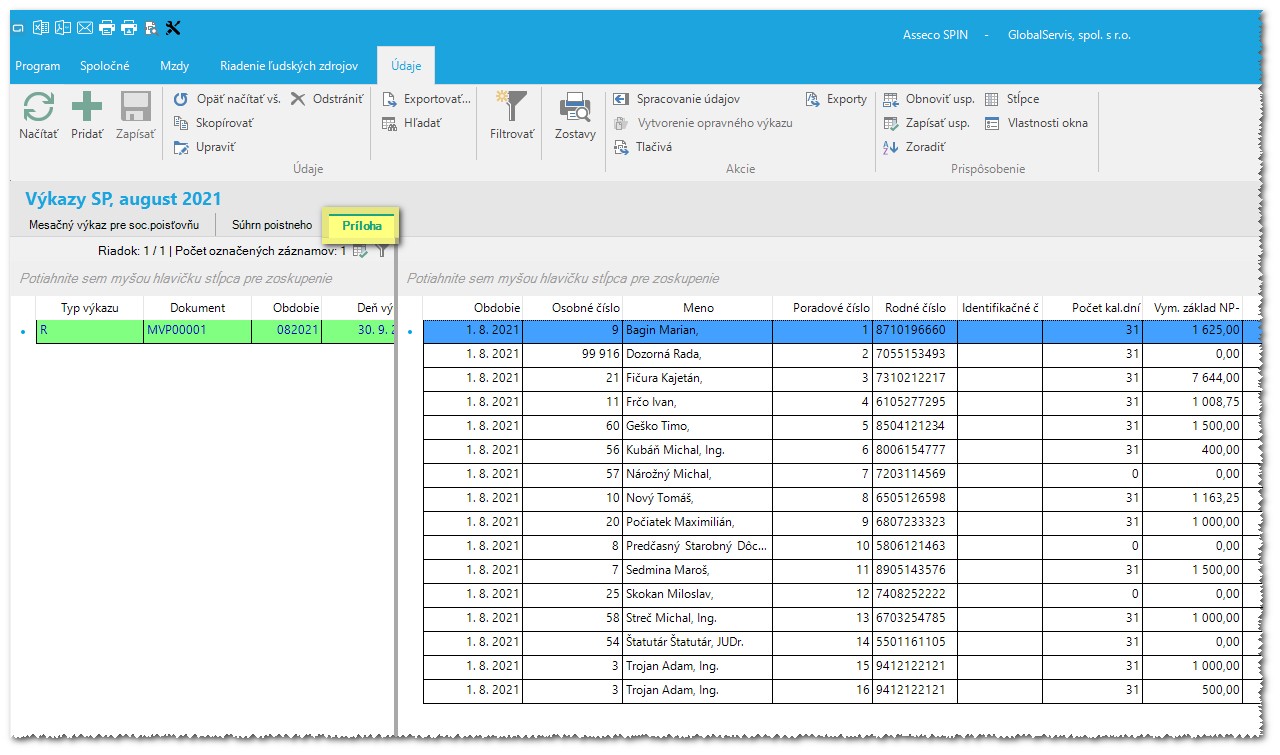Click Poradové číslo column header
Image resolution: width=1280 pixels, height=755 pixels.
[823, 308]
